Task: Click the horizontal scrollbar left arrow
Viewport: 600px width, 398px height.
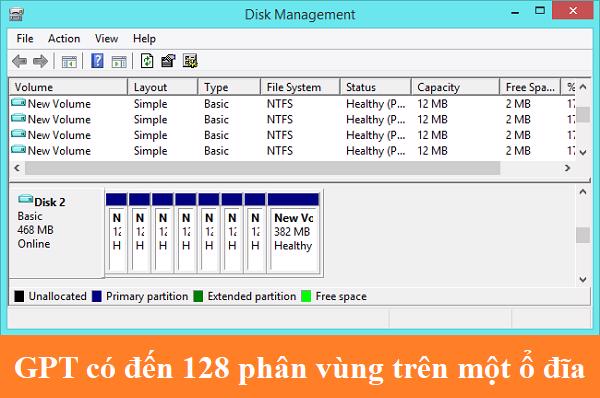Action: pyautogui.click(x=17, y=168)
